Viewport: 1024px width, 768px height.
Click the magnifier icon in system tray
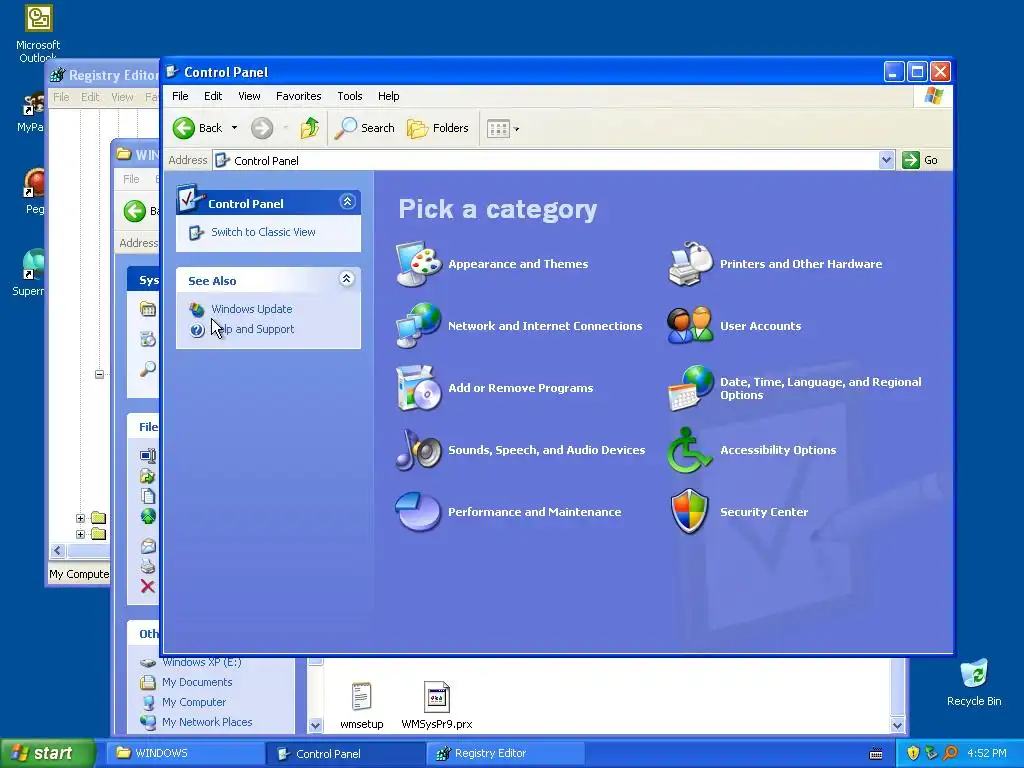pos(950,753)
